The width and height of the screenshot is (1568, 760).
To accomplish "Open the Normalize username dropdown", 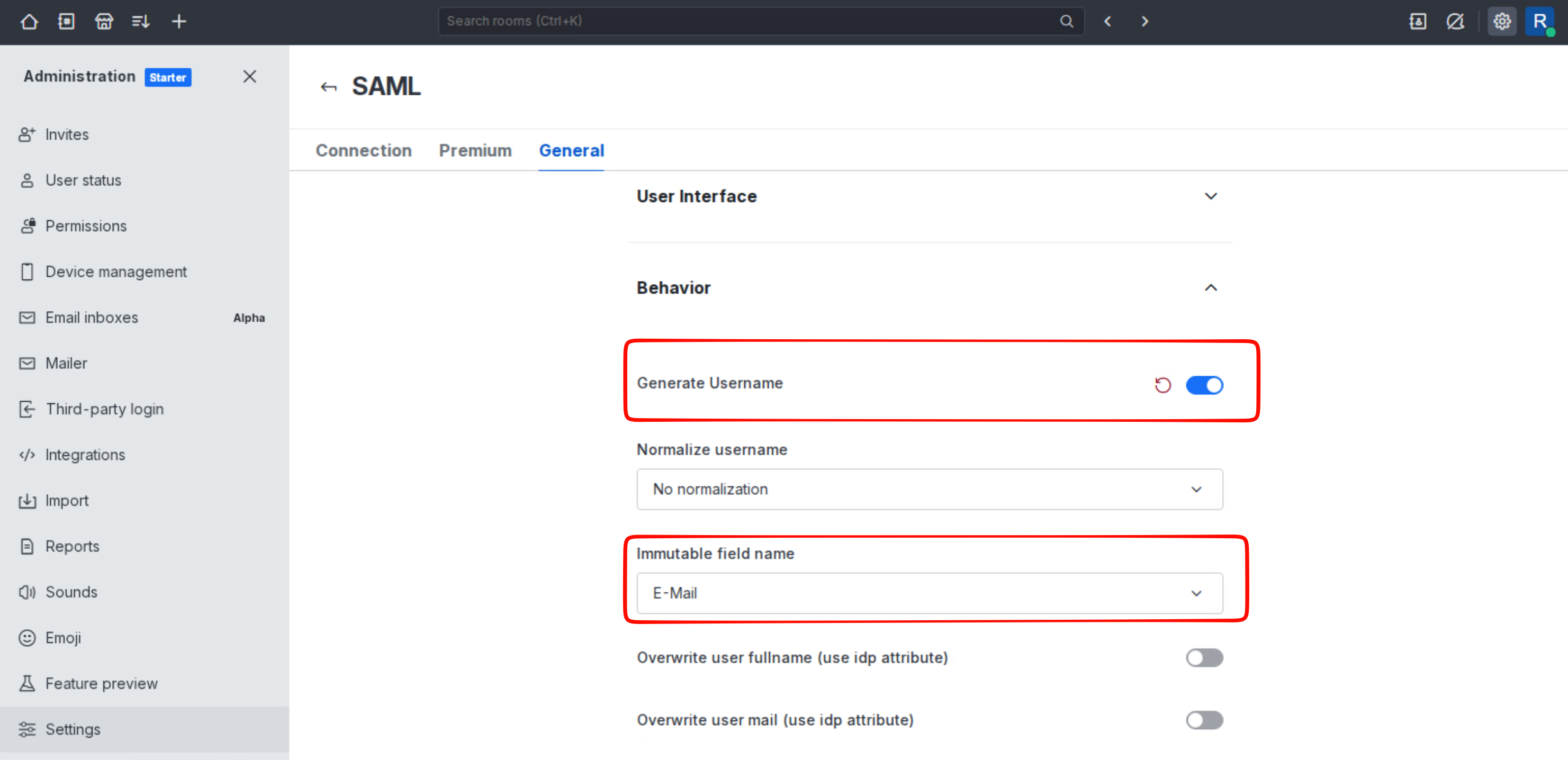I will pyautogui.click(x=930, y=489).
